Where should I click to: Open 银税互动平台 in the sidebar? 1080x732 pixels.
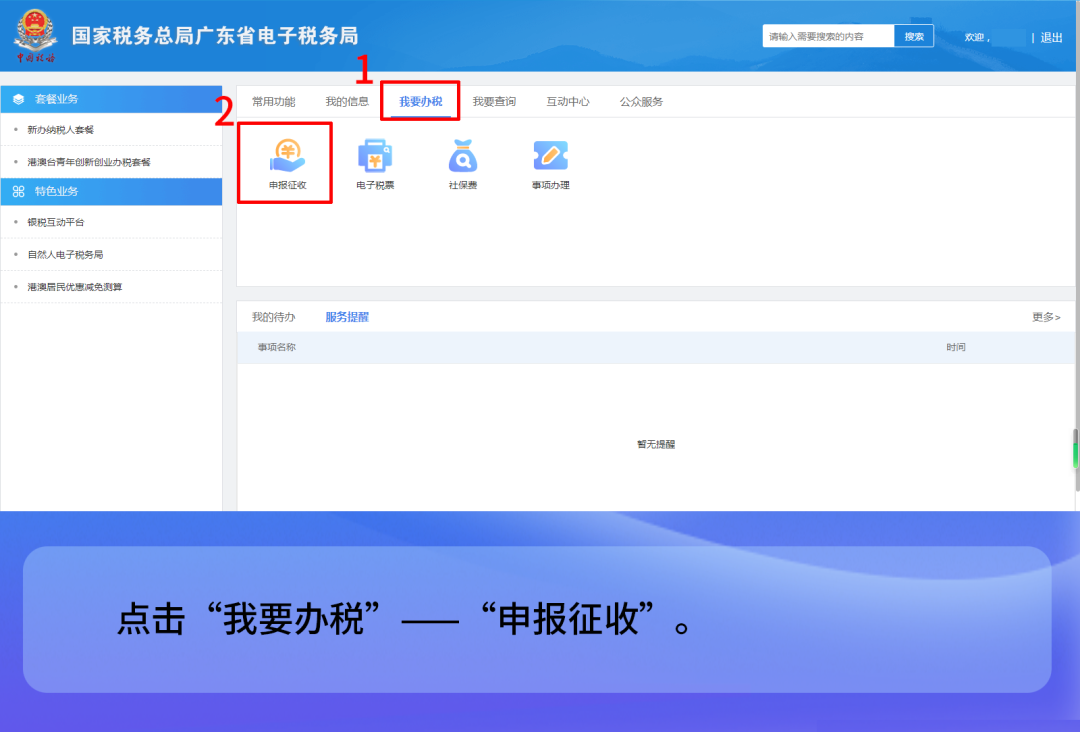(x=56, y=222)
